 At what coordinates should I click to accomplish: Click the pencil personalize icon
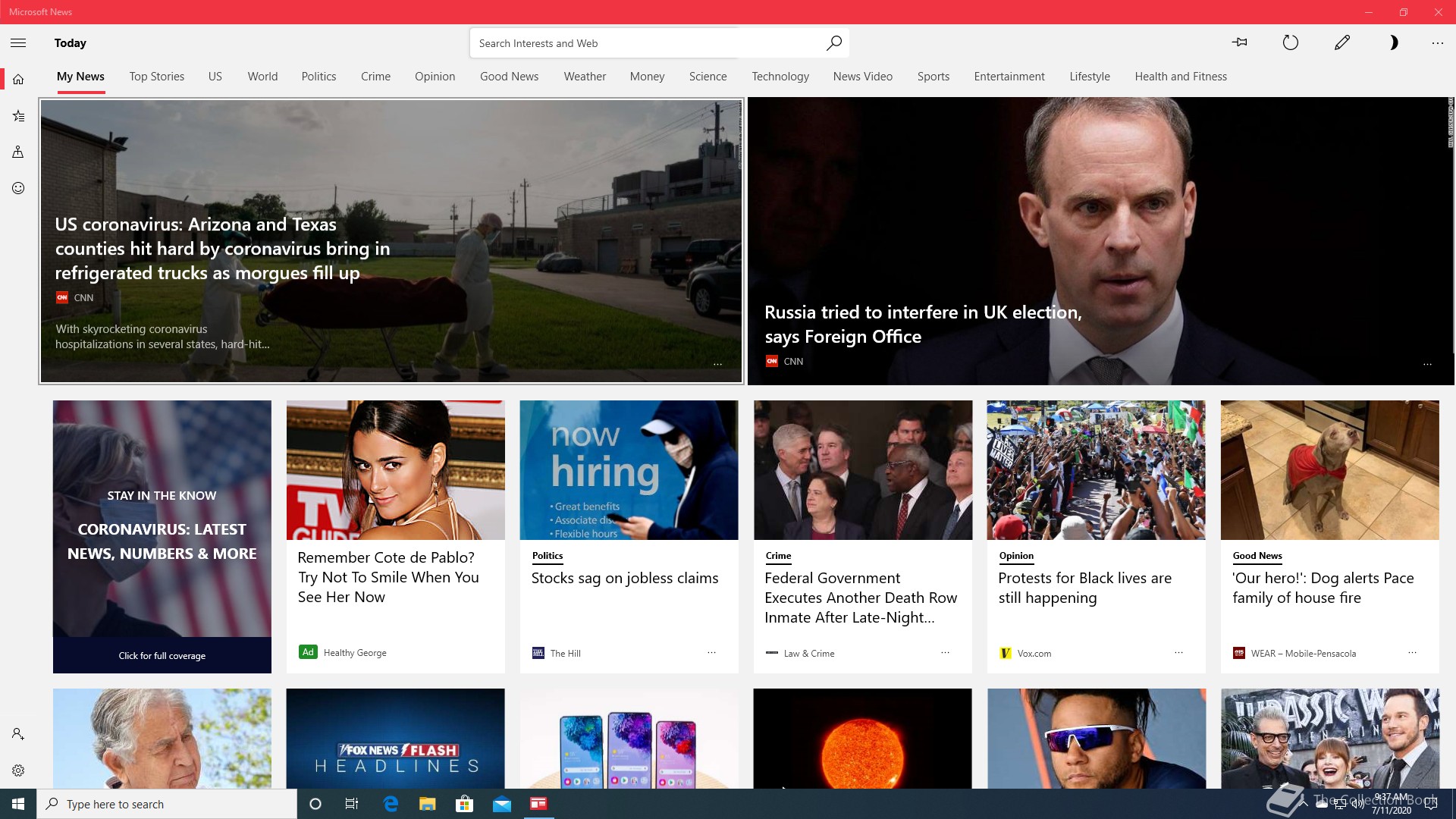click(1342, 42)
